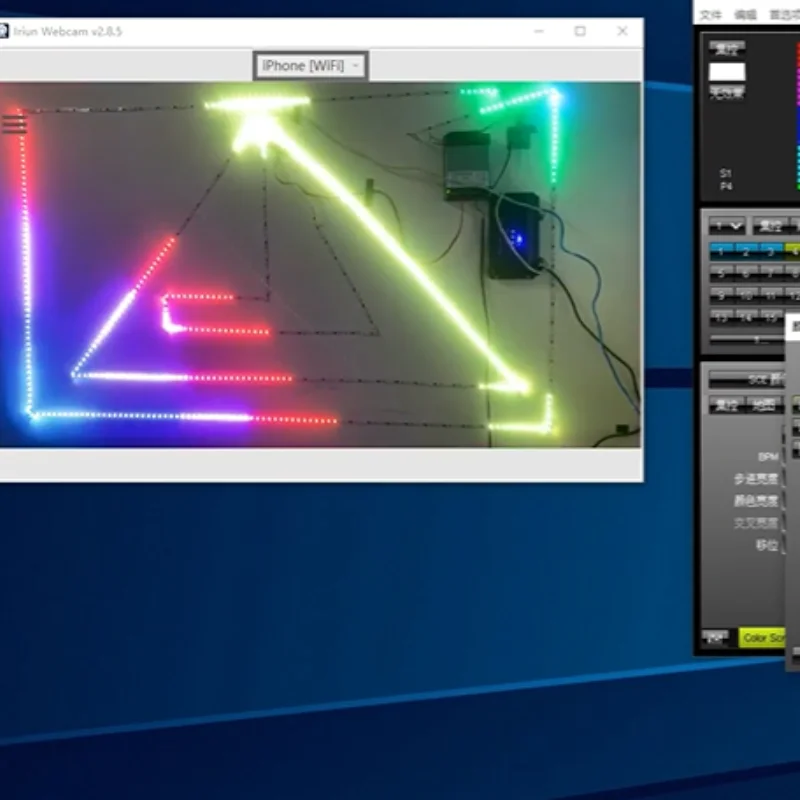
Task: Open the 文件 menu in the lighting software
Action: click(710, 15)
